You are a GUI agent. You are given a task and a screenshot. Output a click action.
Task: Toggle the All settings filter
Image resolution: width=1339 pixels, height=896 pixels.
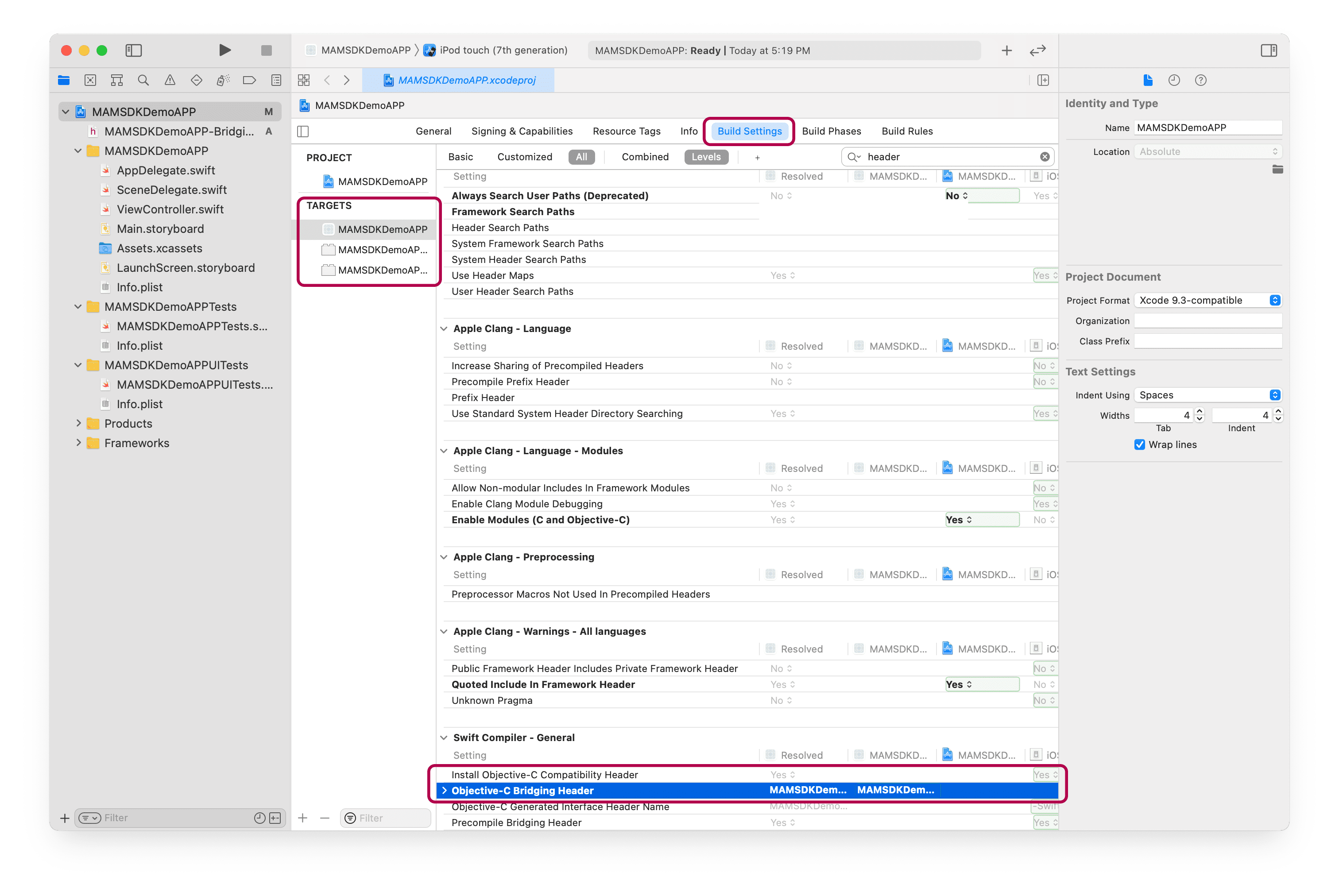(581, 157)
